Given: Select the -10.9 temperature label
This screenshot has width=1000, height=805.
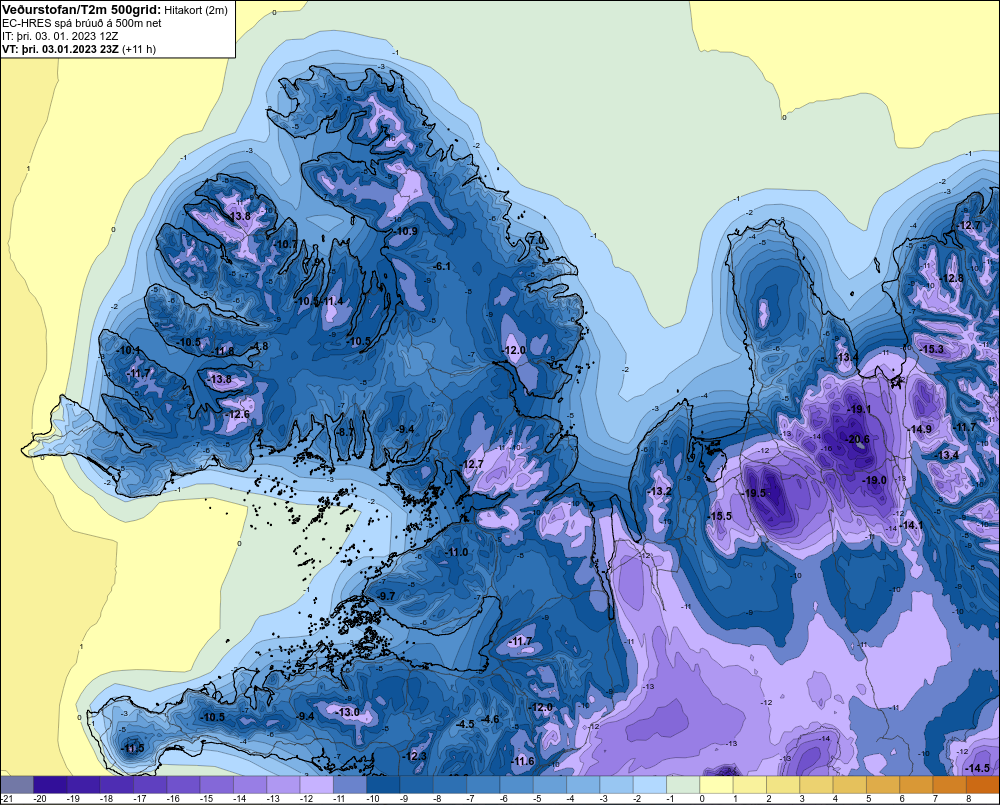Looking at the screenshot, I should coord(406,231).
